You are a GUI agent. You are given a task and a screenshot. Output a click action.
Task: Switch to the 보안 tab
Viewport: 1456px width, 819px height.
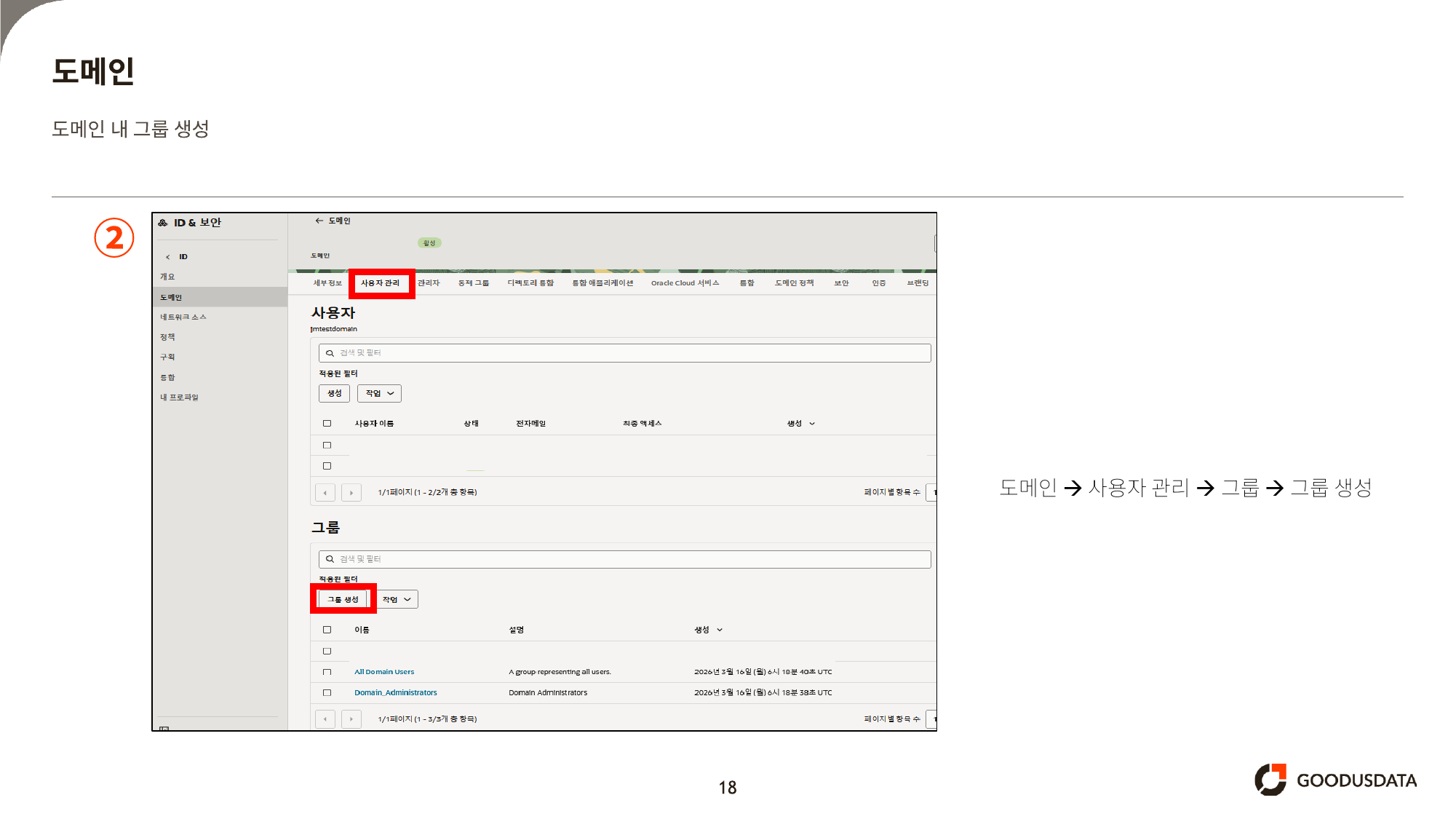(x=841, y=283)
